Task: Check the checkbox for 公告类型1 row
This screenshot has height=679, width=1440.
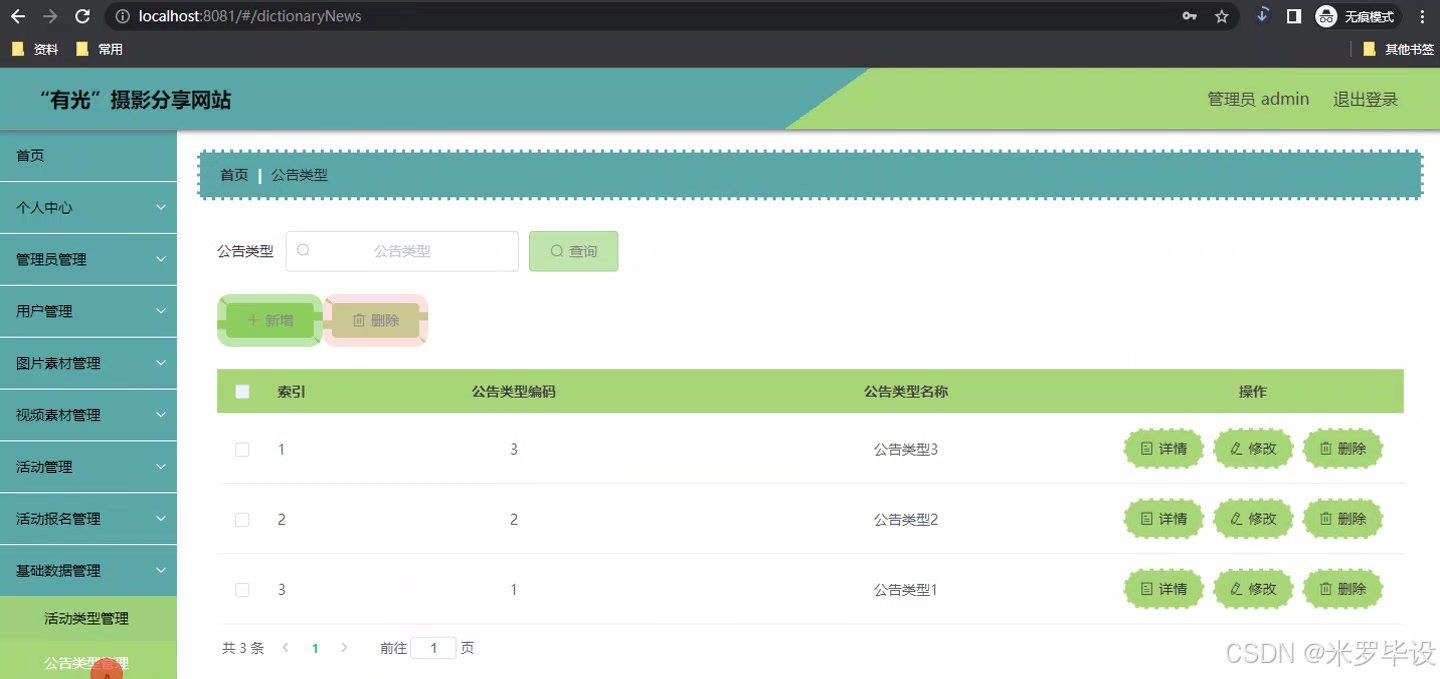Action: click(242, 590)
